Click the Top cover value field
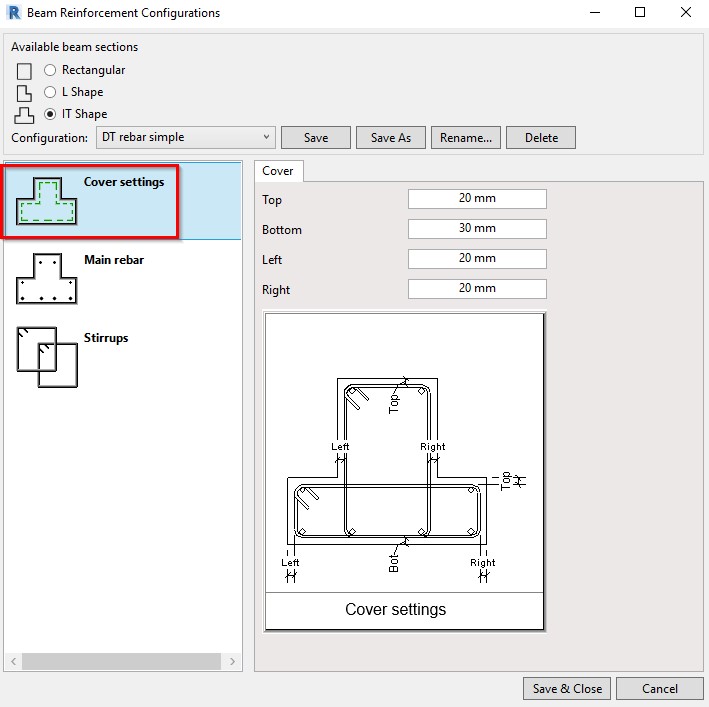The width and height of the screenshot is (709, 707). pos(477,199)
